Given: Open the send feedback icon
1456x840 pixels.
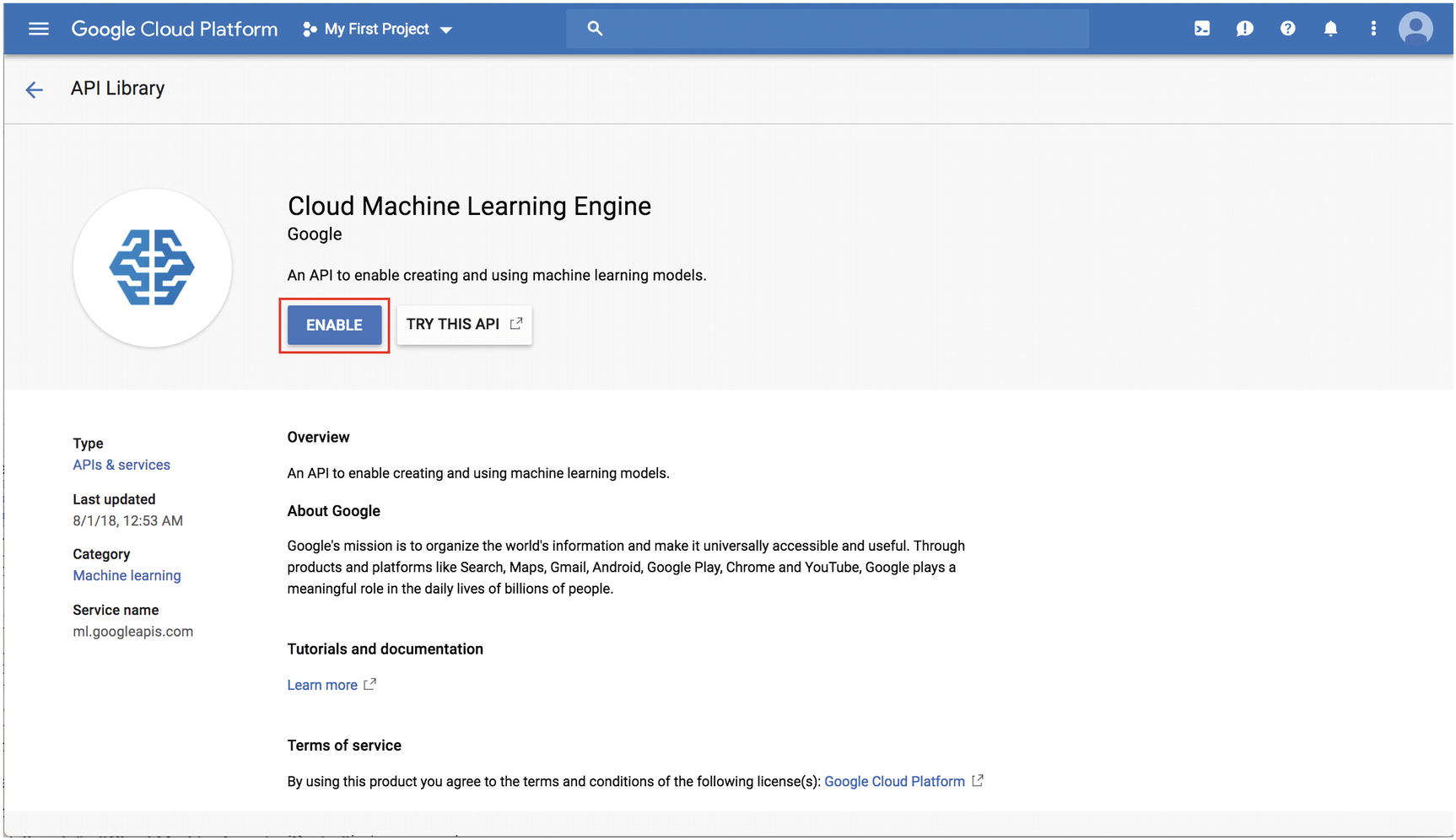Looking at the screenshot, I should point(1244,28).
